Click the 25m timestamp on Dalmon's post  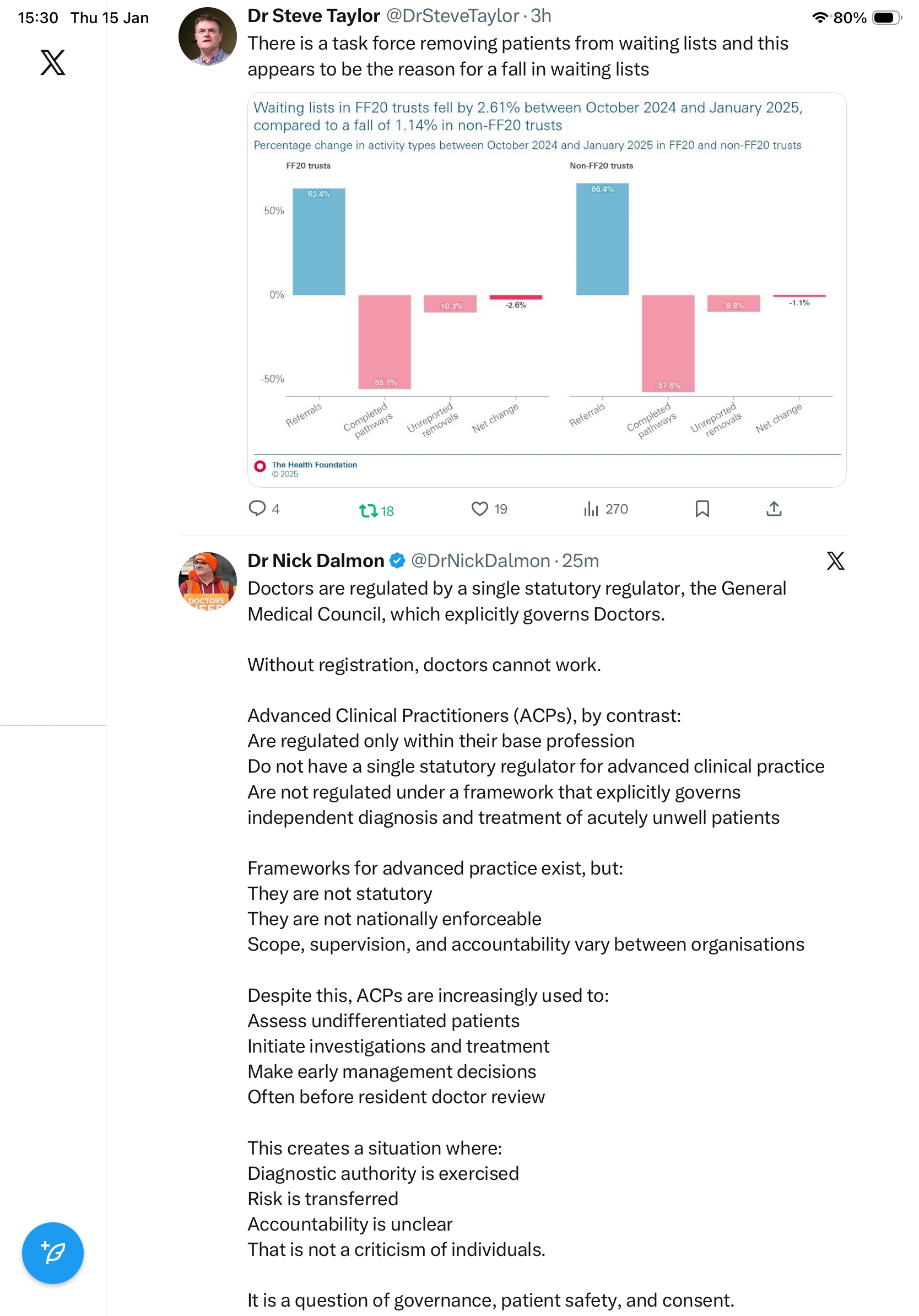tap(580, 560)
